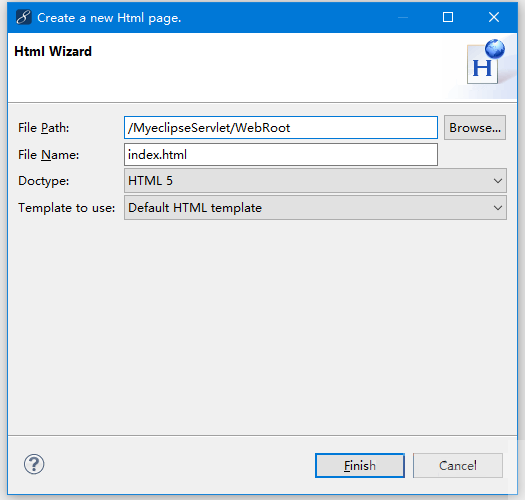Click the dimmed minimize button in title bar
This screenshot has height=500, width=525.
(403, 17)
